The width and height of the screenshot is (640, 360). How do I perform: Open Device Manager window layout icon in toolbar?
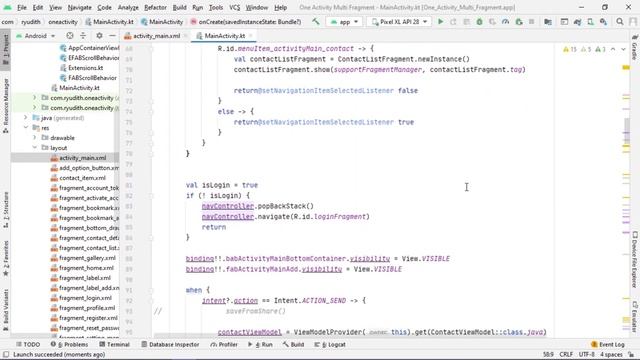point(564,22)
